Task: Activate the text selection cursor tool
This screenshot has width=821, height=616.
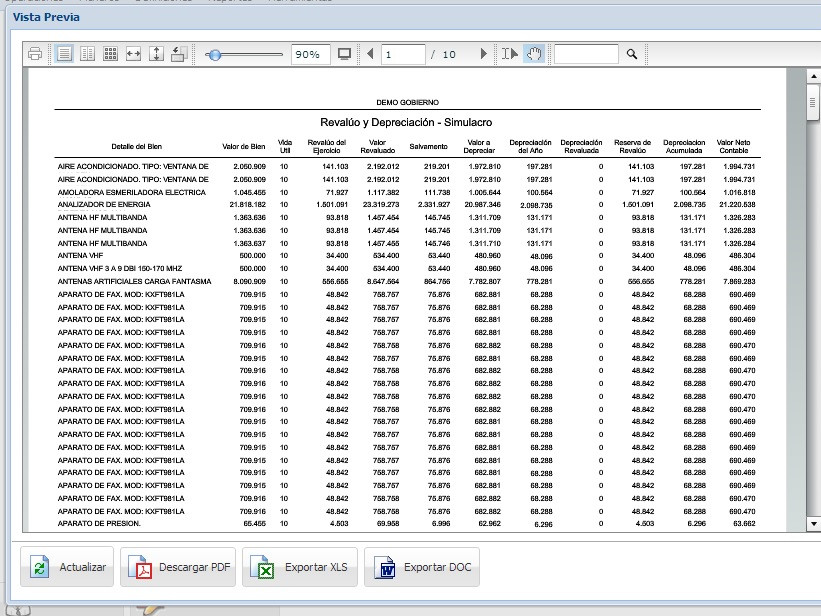Action: (x=509, y=54)
